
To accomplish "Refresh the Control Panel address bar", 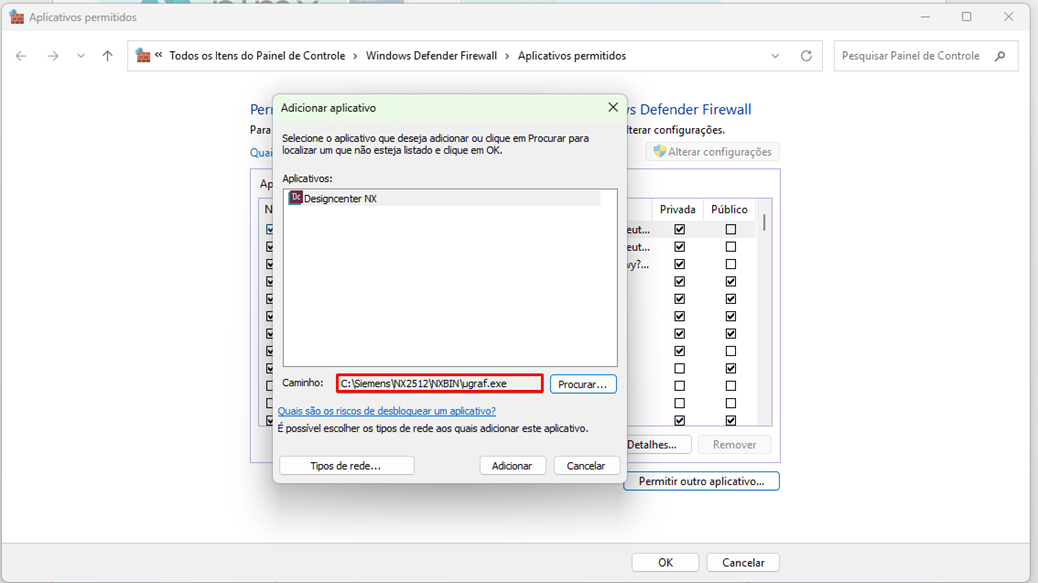I will (x=806, y=56).
